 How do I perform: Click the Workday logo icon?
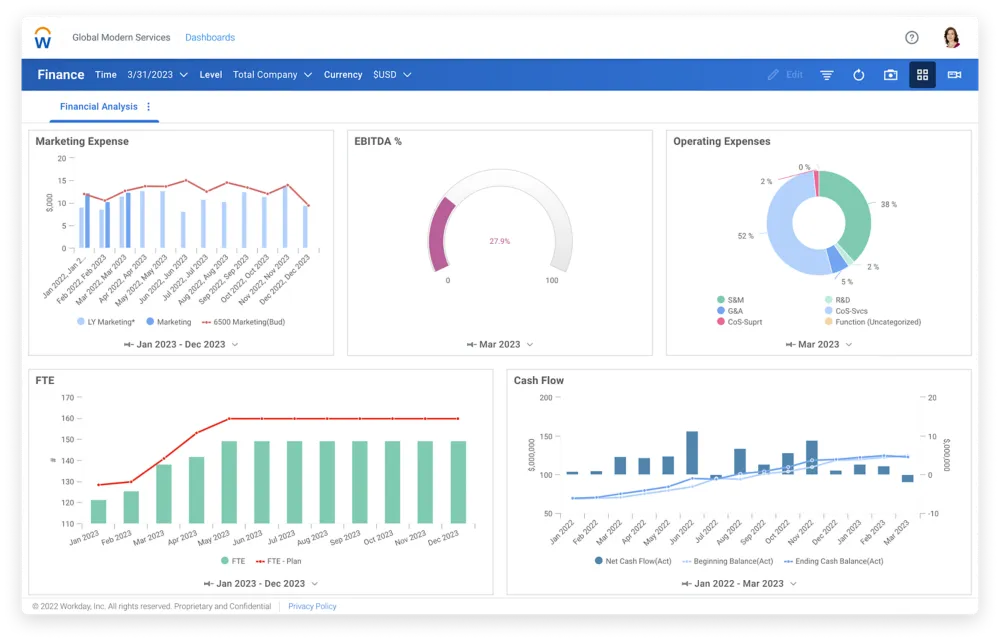pos(43,38)
